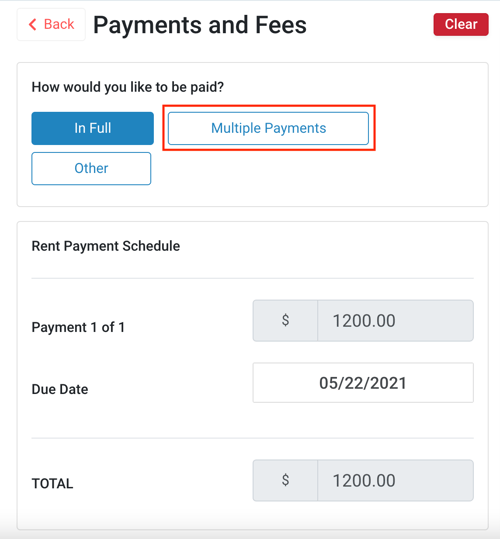Click the TOTAL label
Image resolution: width=500 pixels, height=539 pixels.
[x=52, y=484]
